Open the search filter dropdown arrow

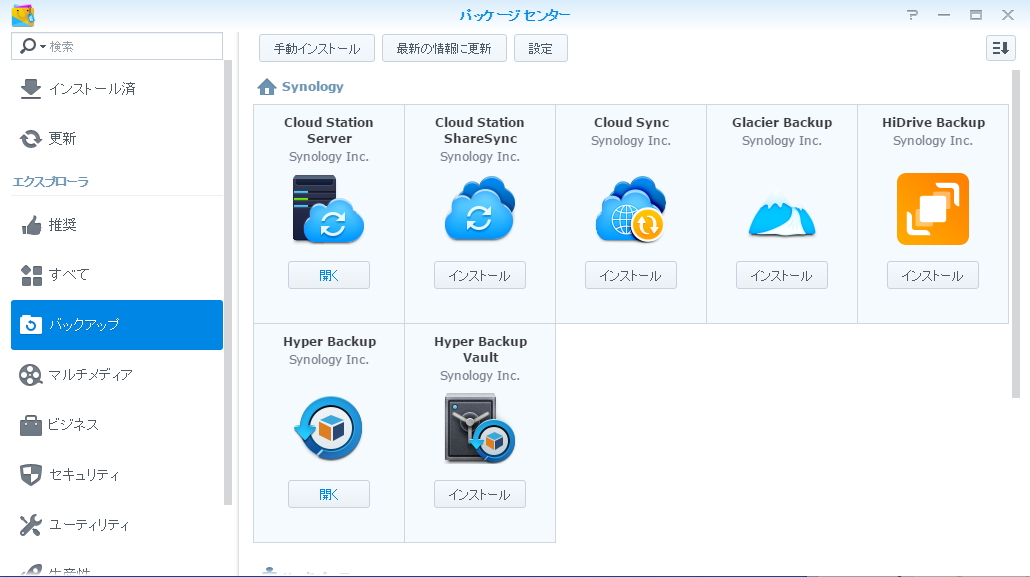43,47
